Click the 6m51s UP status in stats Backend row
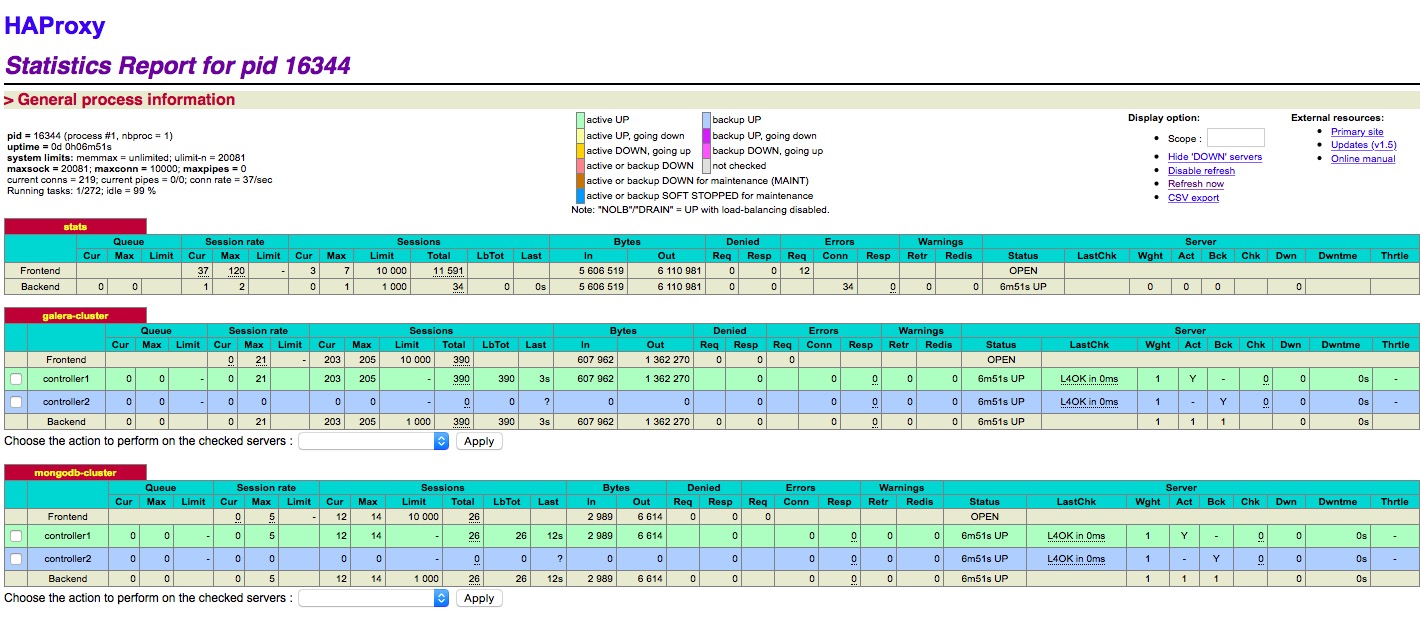The image size is (1420, 619). pos(1023,287)
